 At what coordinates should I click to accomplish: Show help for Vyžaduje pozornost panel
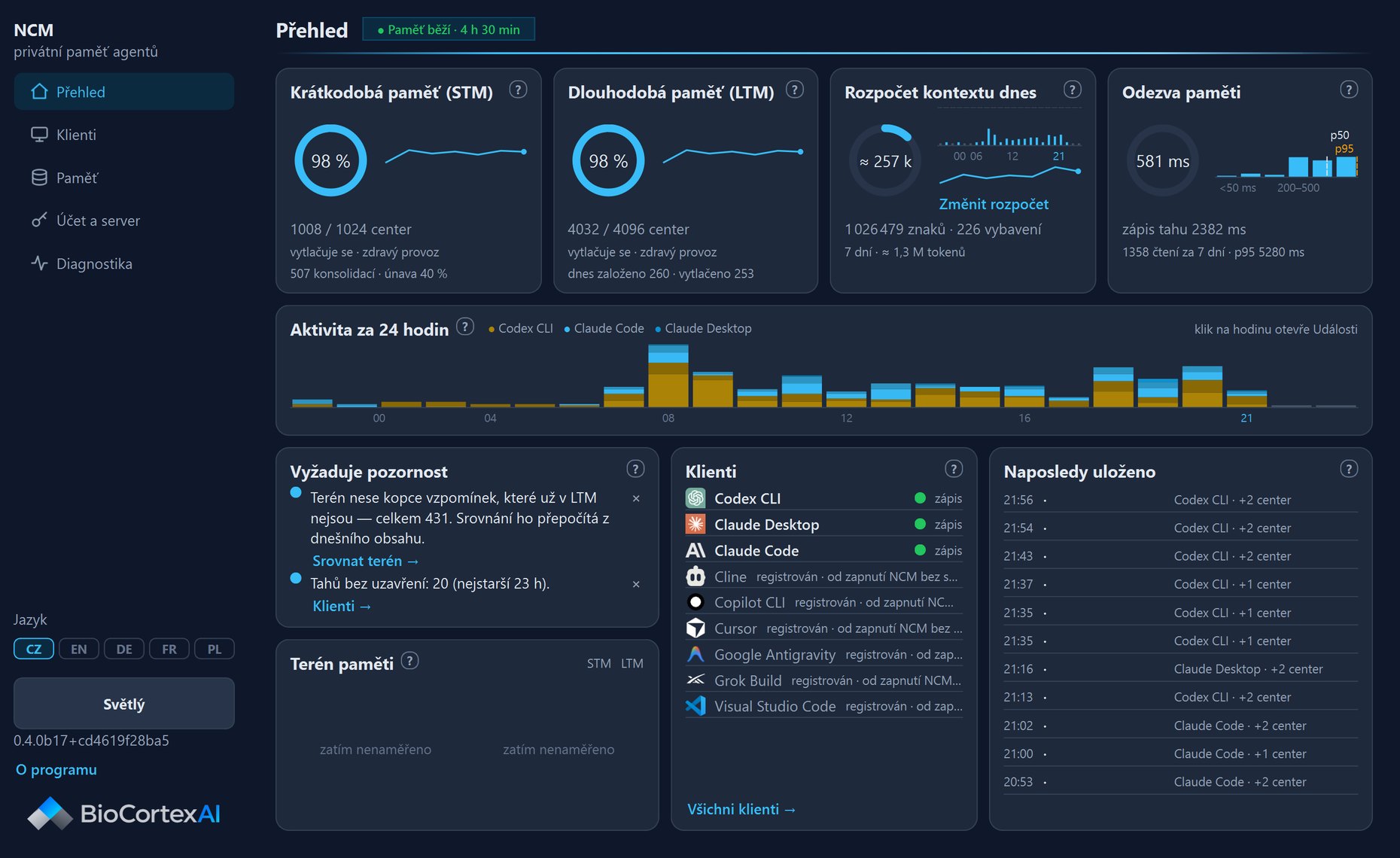[635, 469]
